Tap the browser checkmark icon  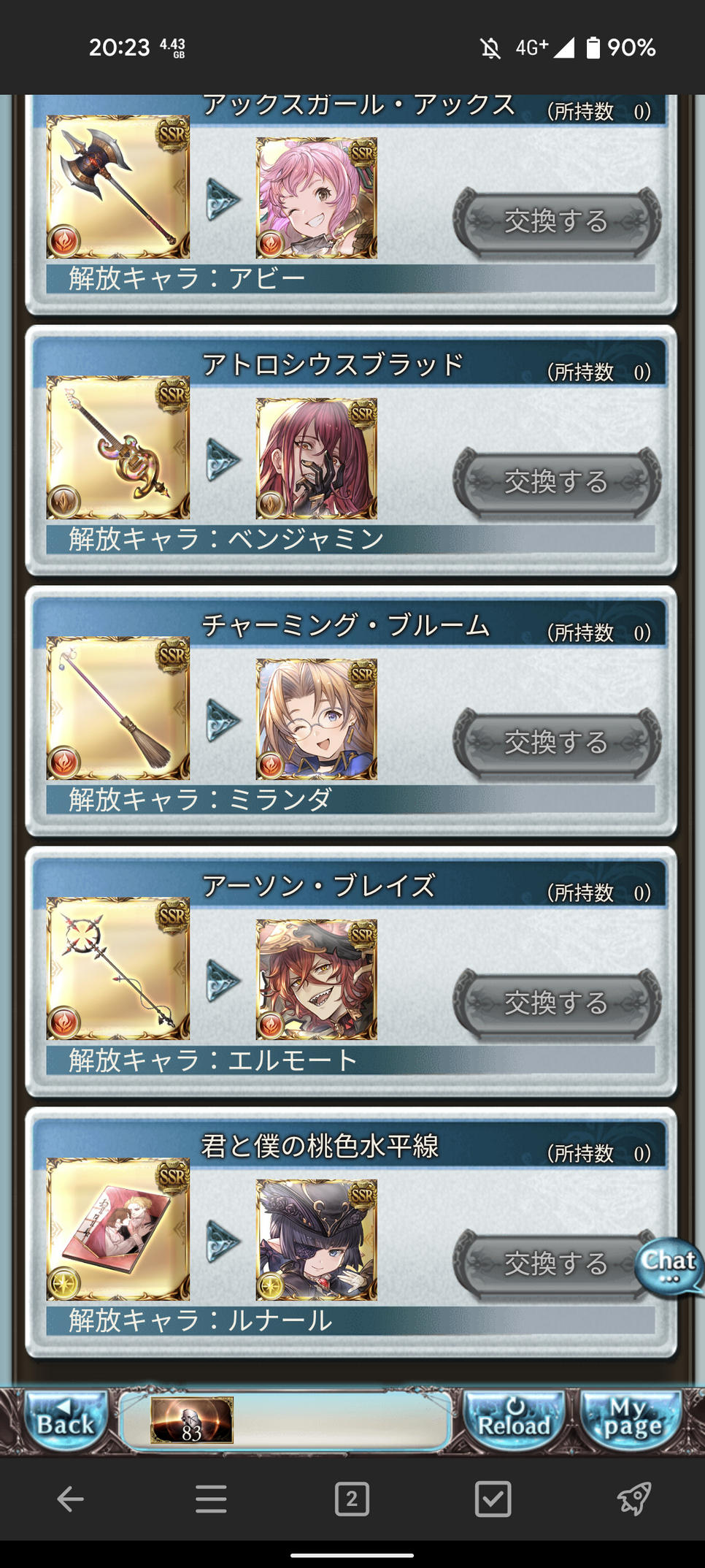coord(493,1499)
